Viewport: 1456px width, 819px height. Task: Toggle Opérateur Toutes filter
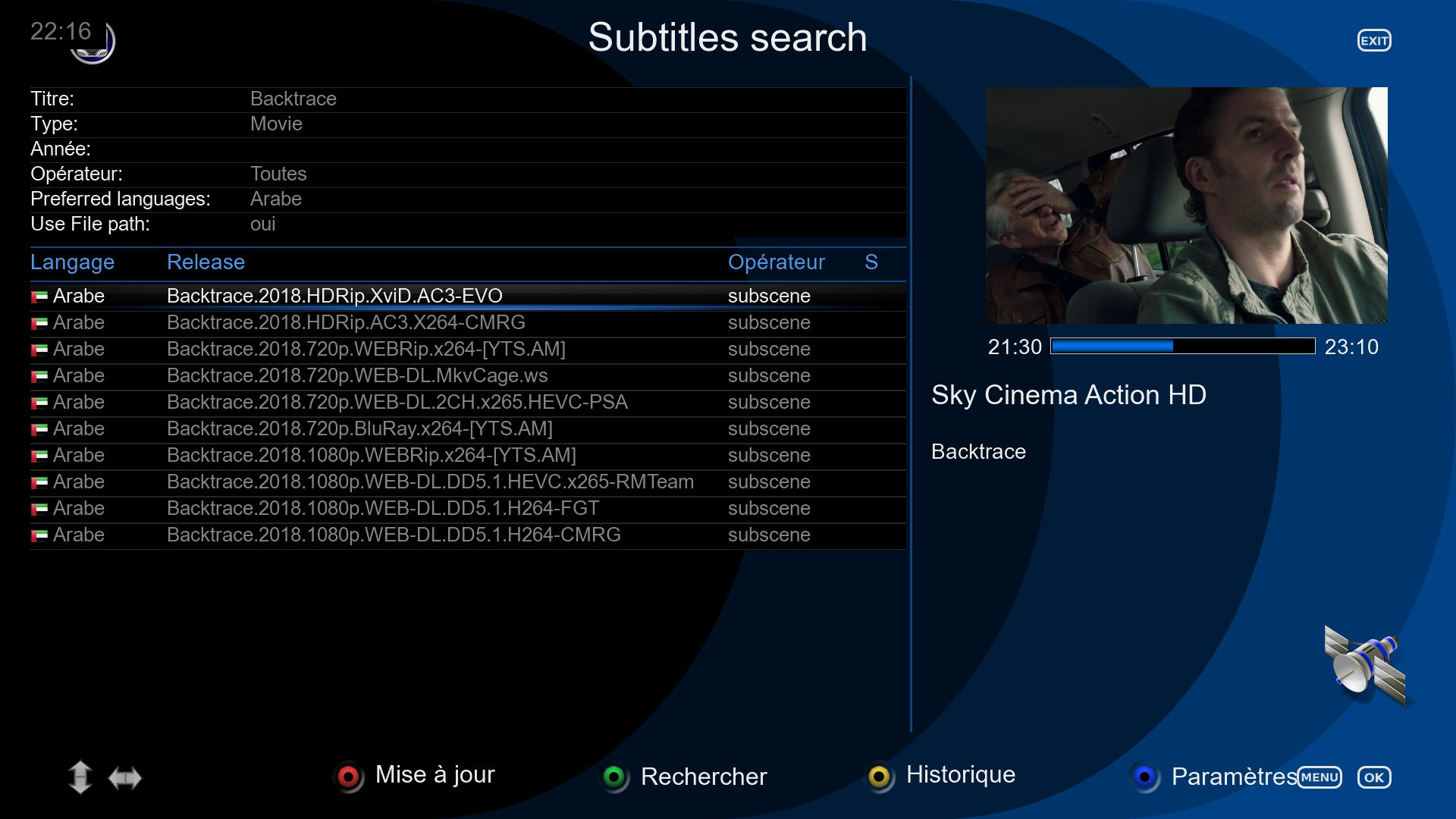tap(278, 173)
